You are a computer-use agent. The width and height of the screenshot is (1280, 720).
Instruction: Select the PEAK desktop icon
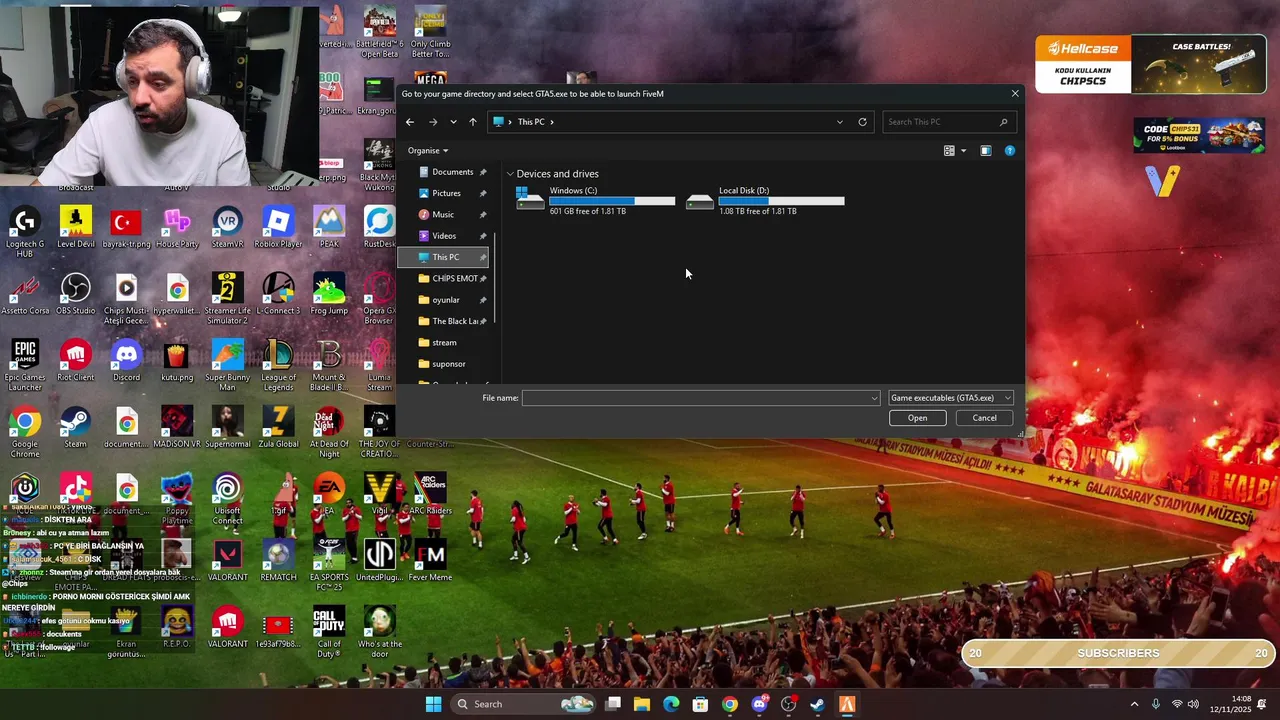pyautogui.click(x=329, y=228)
